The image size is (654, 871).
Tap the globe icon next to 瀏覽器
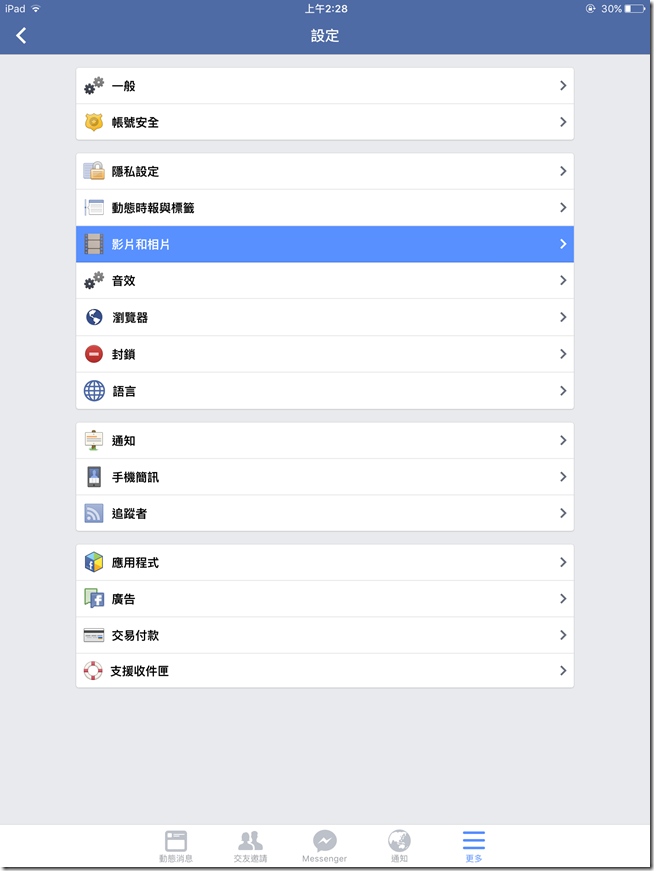(94, 317)
